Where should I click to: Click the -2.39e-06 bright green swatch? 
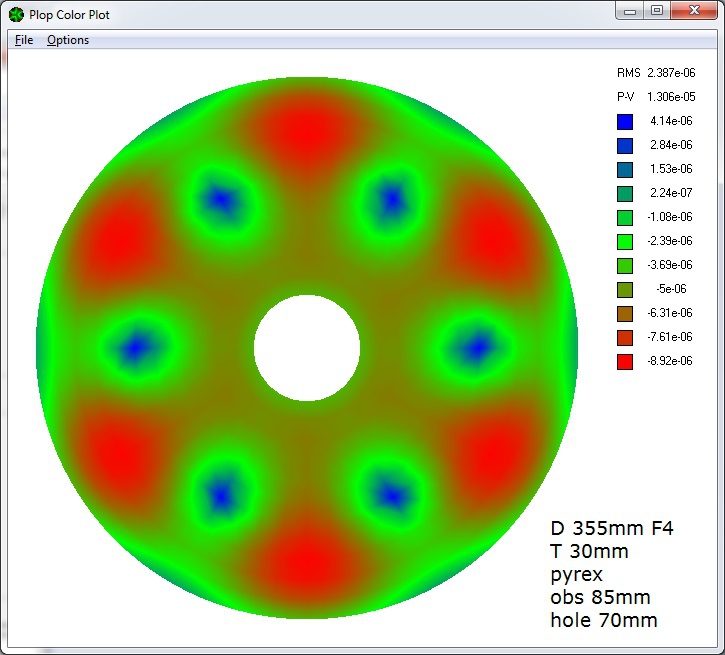(x=625, y=242)
